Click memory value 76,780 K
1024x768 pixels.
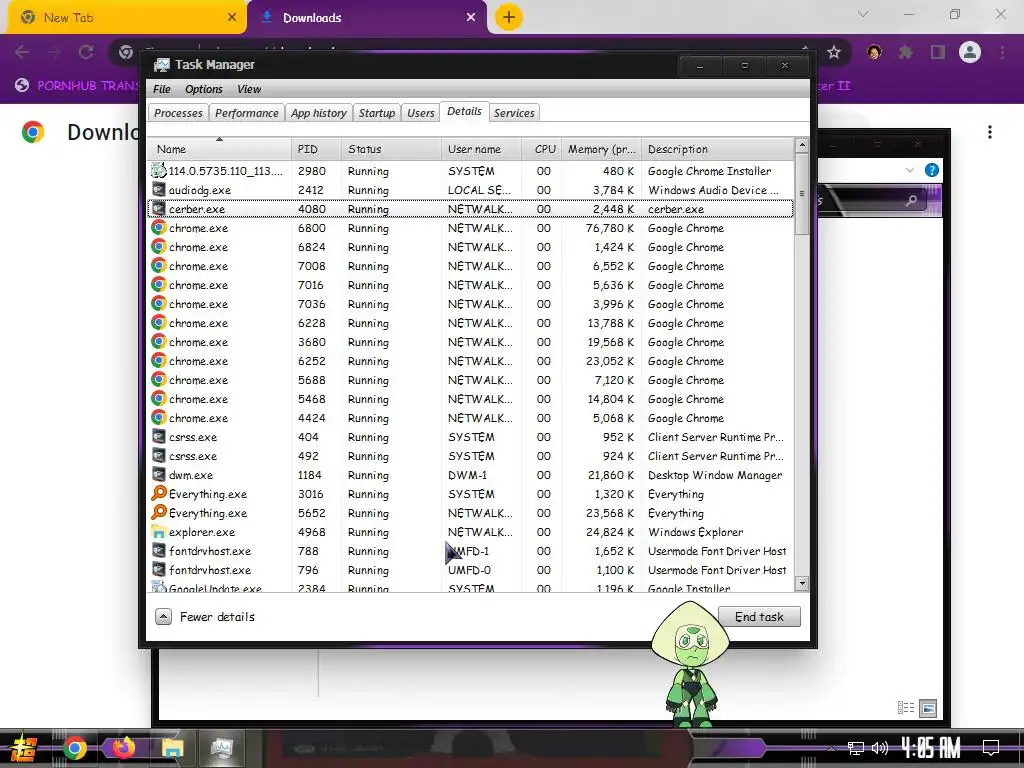point(610,228)
